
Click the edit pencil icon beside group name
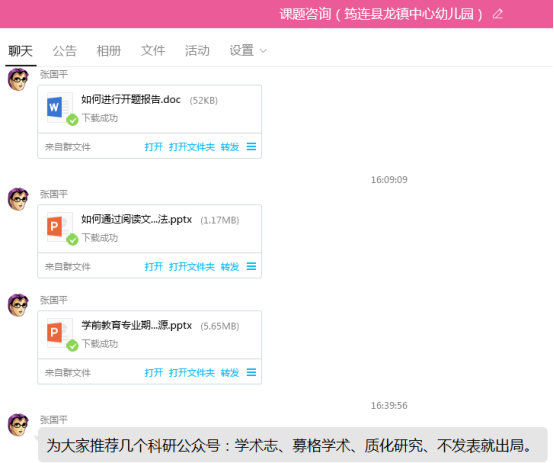coord(497,14)
